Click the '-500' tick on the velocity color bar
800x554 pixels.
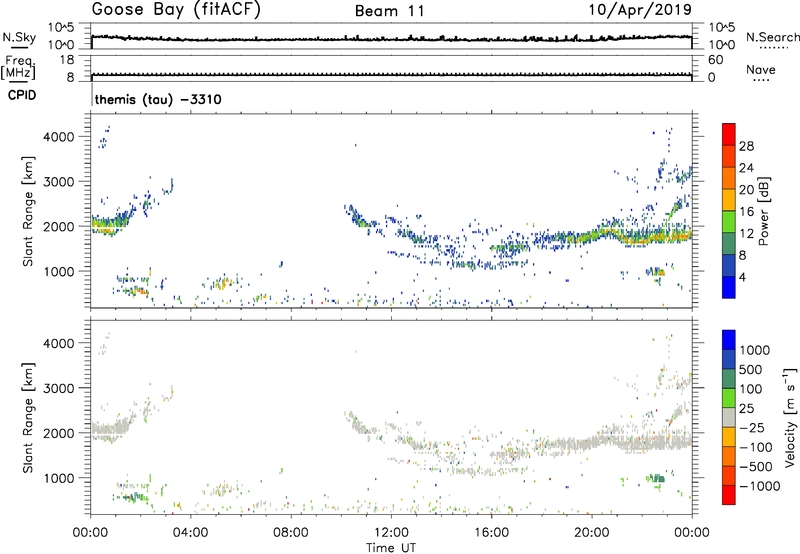[755, 466]
